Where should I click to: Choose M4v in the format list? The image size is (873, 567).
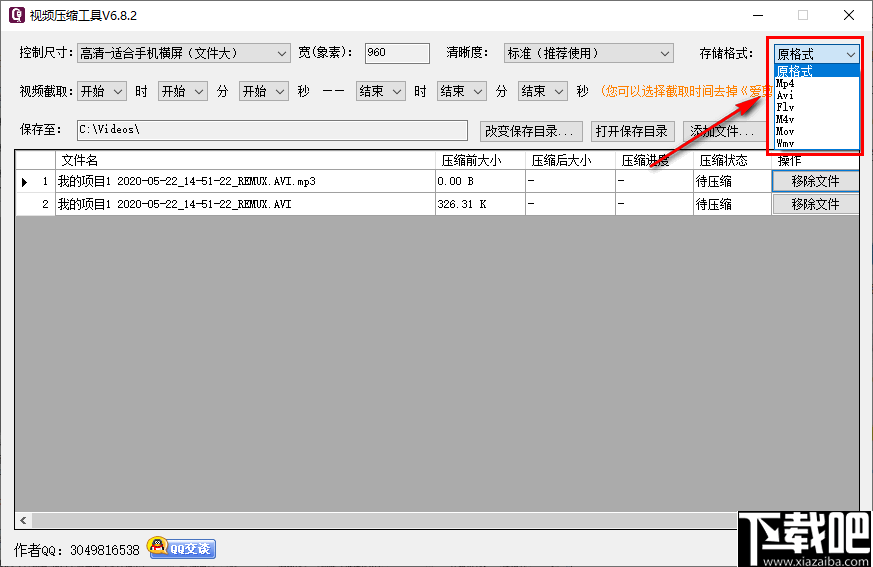click(x=816, y=119)
